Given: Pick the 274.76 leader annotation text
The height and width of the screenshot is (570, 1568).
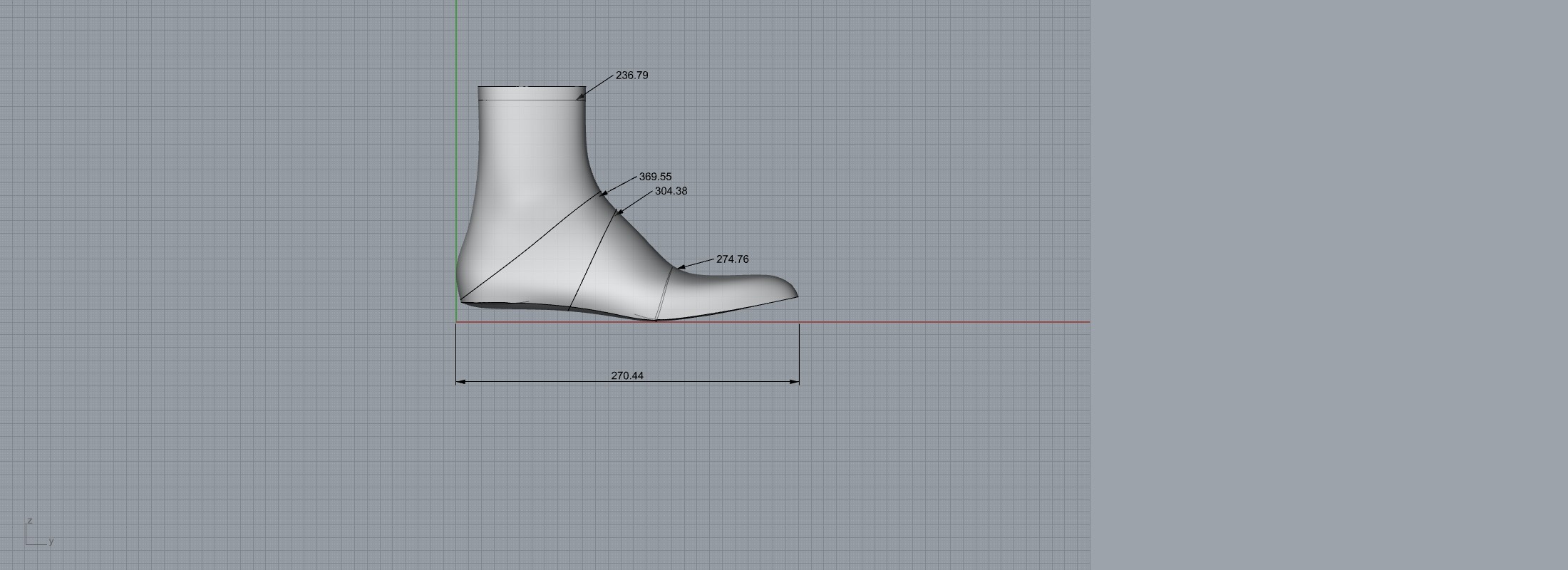Looking at the screenshot, I should click(x=732, y=259).
